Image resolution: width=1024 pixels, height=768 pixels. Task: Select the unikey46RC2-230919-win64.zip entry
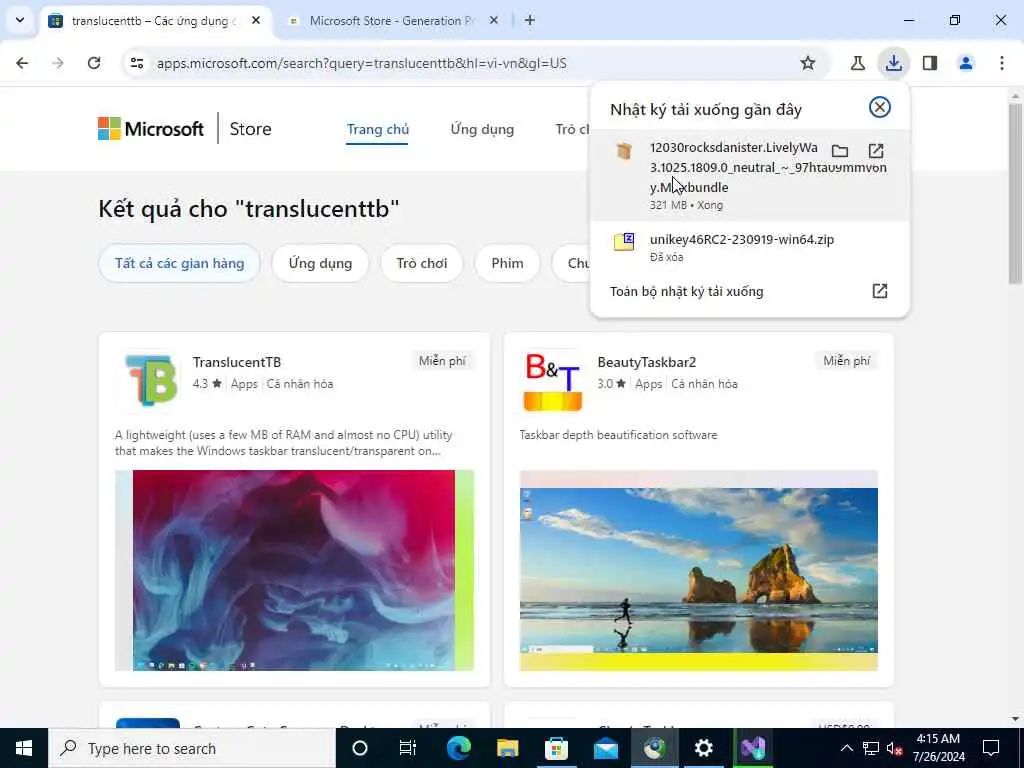750,247
